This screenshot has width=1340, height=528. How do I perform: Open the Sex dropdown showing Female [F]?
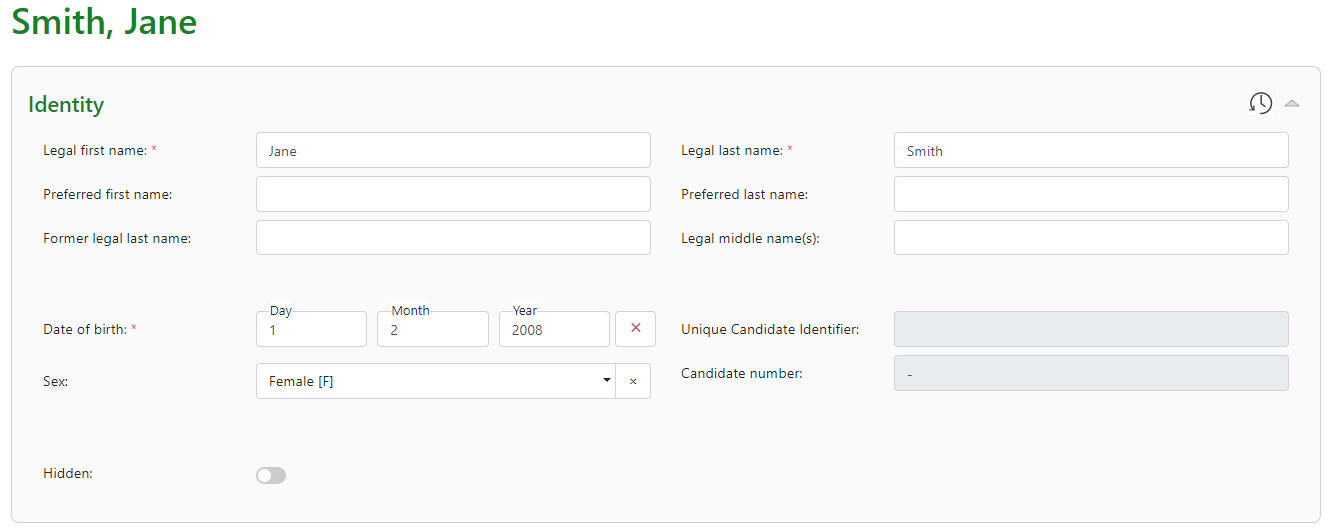pyautogui.click(x=436, y=381)
